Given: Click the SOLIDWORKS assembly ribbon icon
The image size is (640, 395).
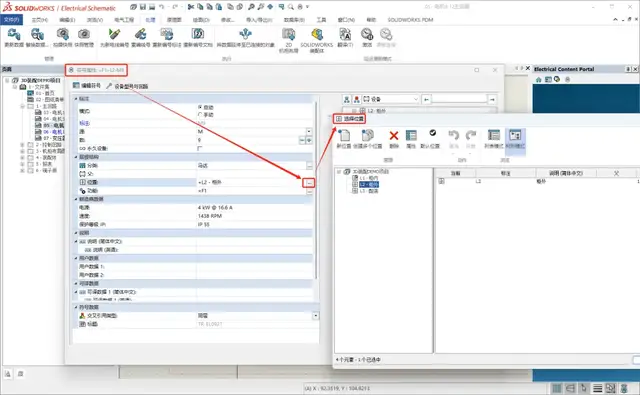Looking at the screenshot, I should (317, 34).
